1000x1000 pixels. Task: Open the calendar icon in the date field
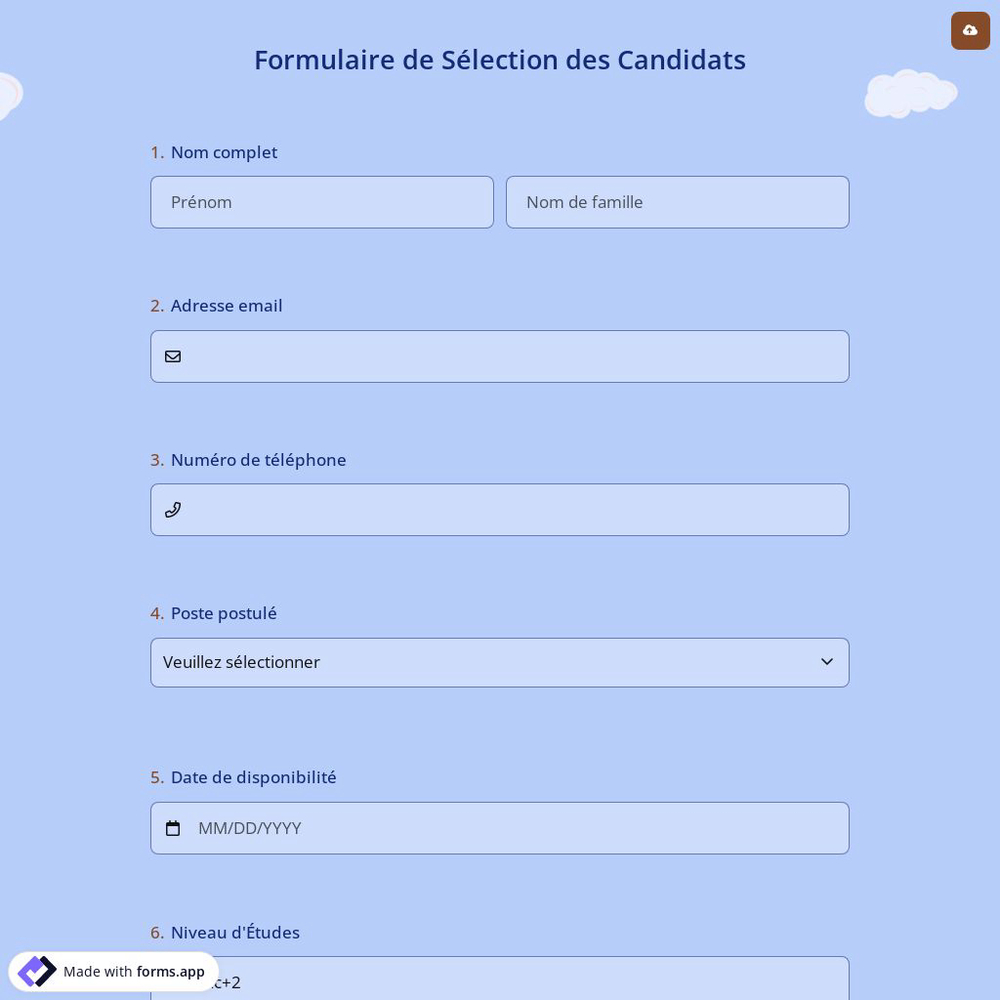pos(173,827)
